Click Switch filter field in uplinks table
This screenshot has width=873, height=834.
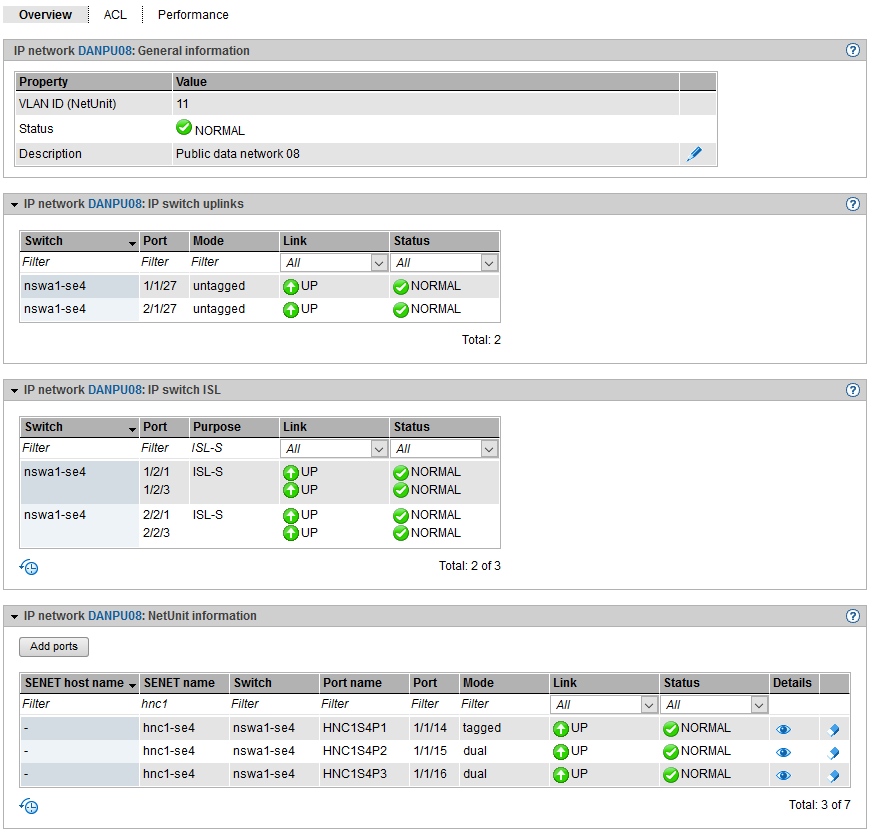coord(79,262)
